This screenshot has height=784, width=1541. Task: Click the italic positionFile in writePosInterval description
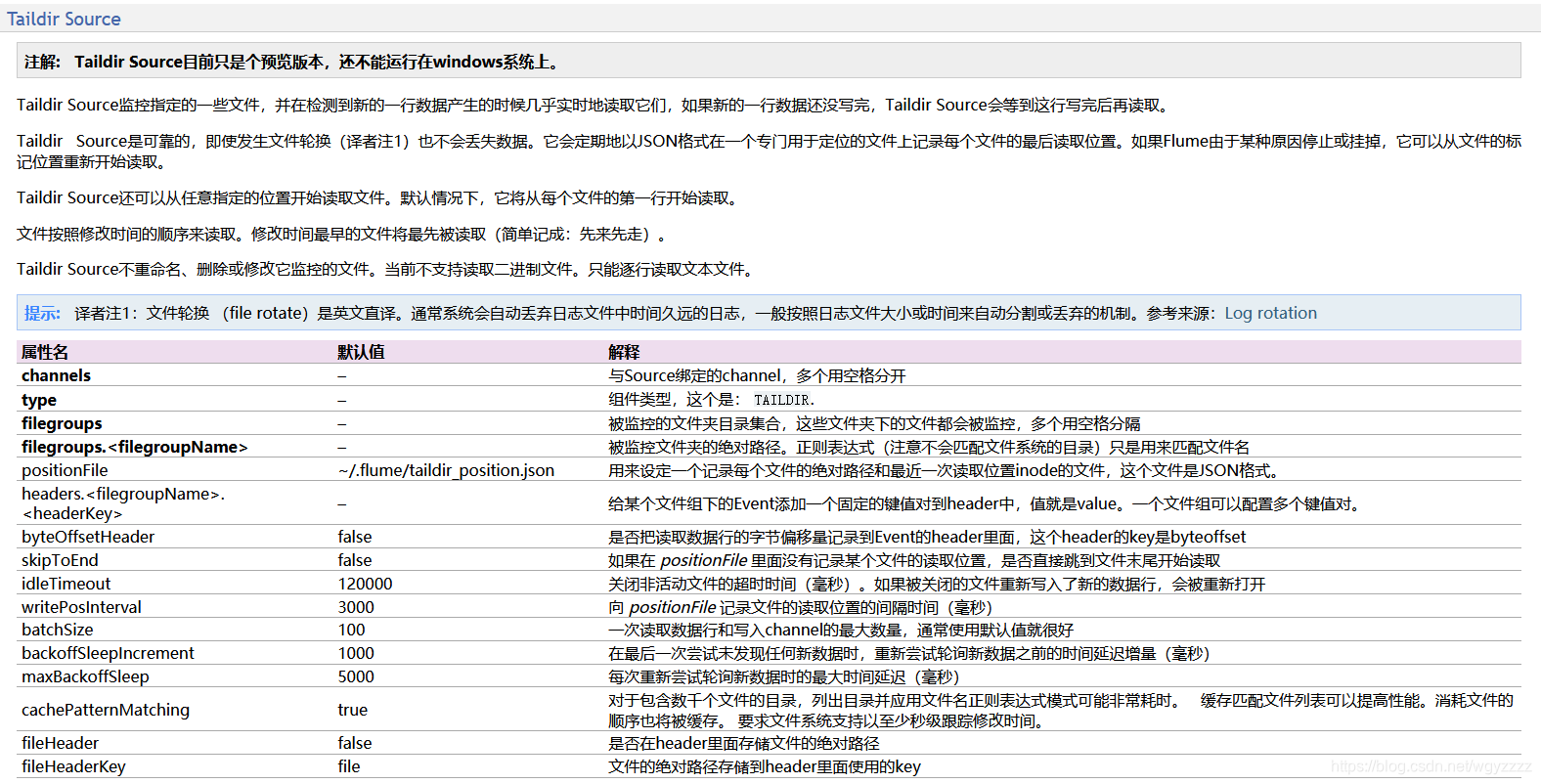pos(673,607)
